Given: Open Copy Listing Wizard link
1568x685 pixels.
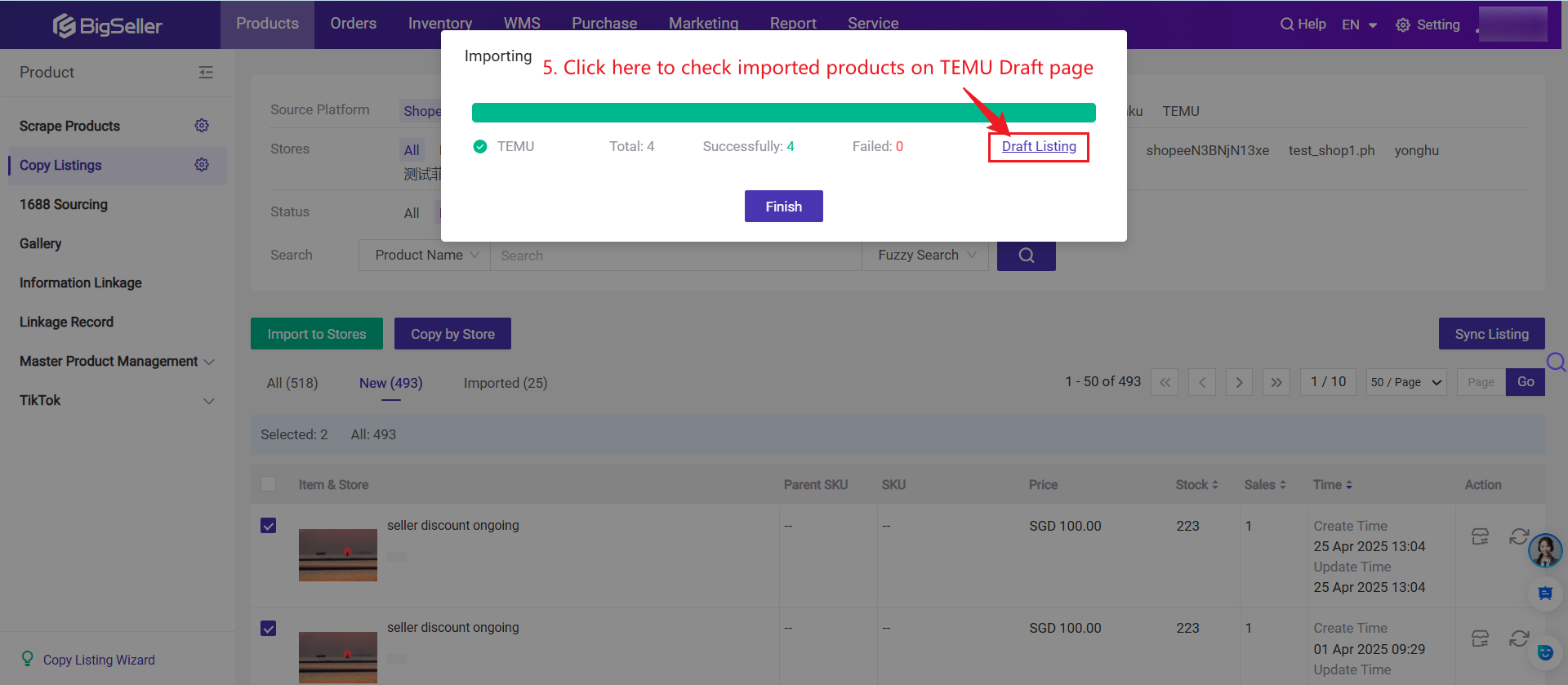Looking at the screenshot, I should click(99, 660).
